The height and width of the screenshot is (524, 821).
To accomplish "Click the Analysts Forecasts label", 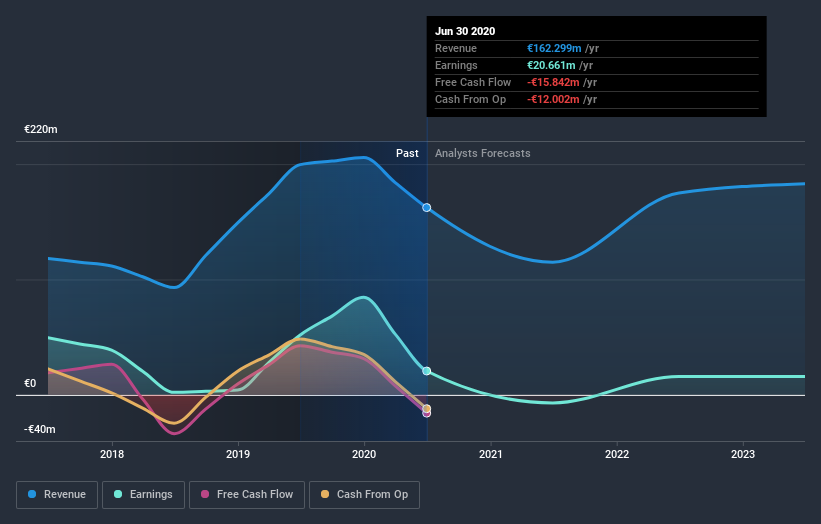I will tap(483, 153).
